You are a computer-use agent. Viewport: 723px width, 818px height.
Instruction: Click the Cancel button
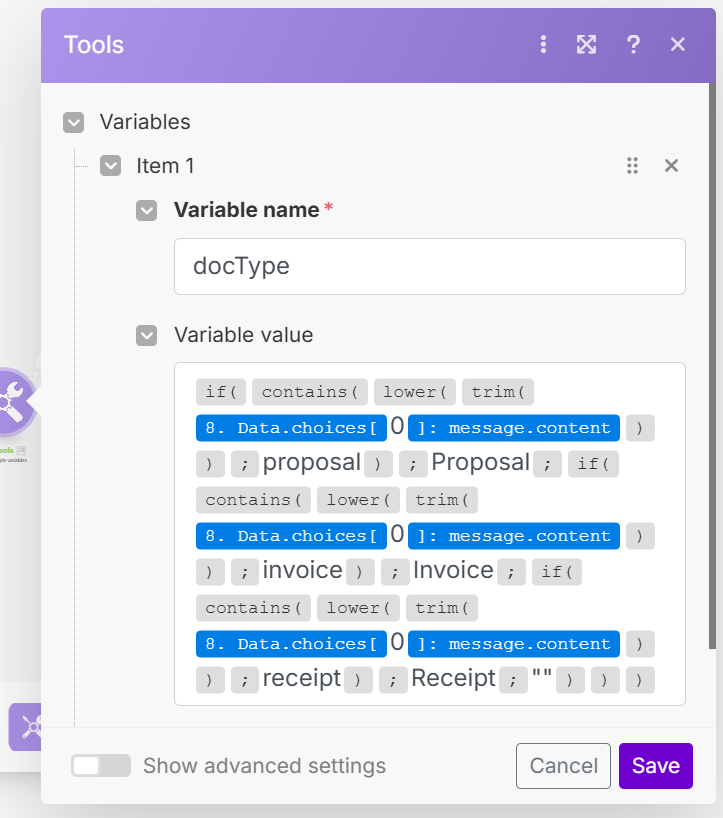click(x=563, y=766)
